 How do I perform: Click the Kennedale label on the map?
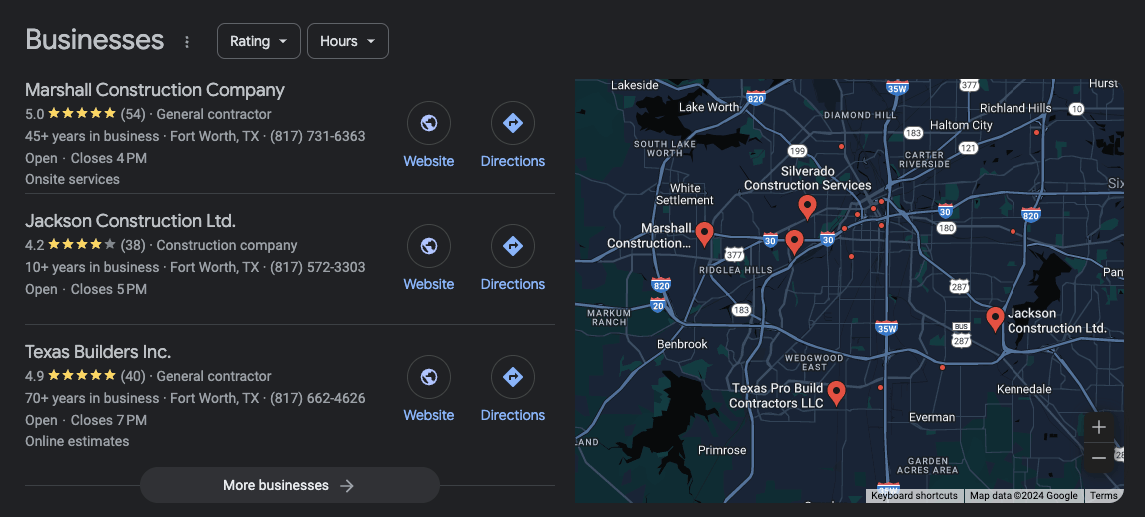point(1024,389)
